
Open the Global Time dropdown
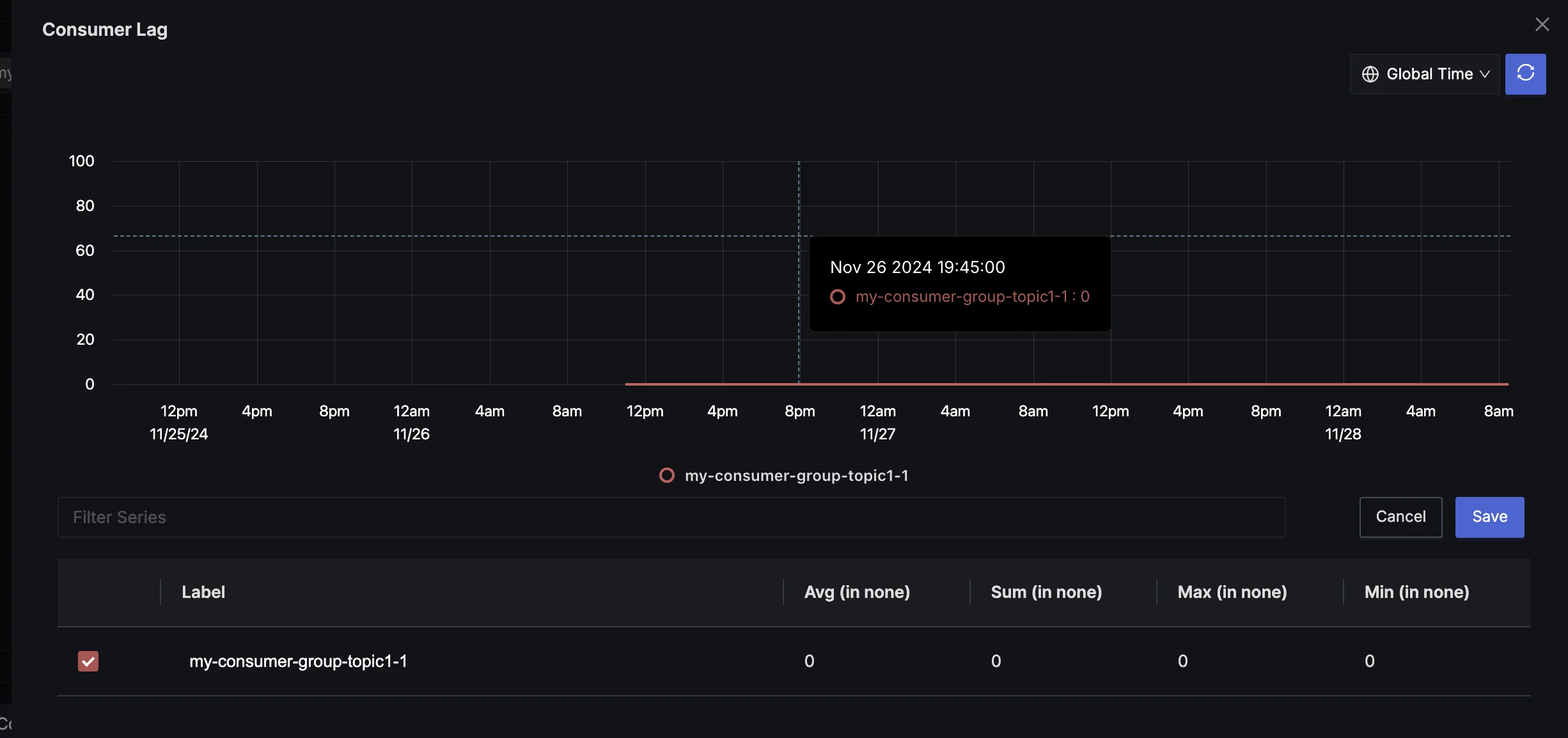(1425, 74)
